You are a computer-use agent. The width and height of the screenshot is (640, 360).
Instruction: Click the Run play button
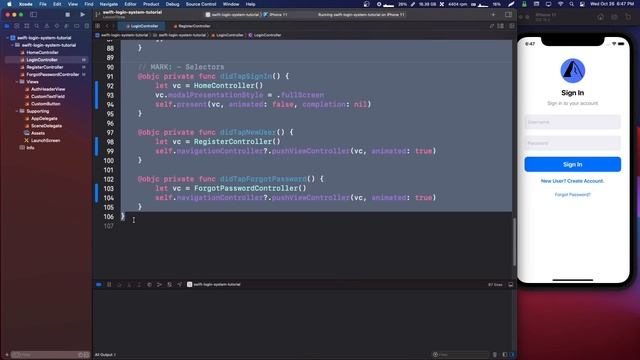point(82,15)
